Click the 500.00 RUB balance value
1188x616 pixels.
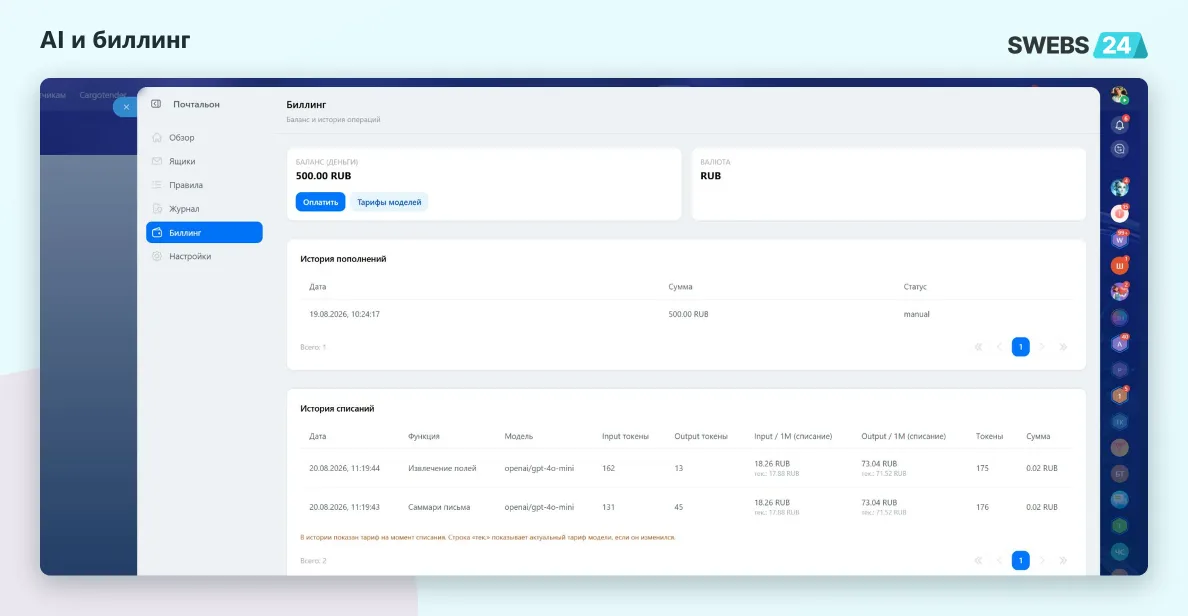(x=324, y=176)
